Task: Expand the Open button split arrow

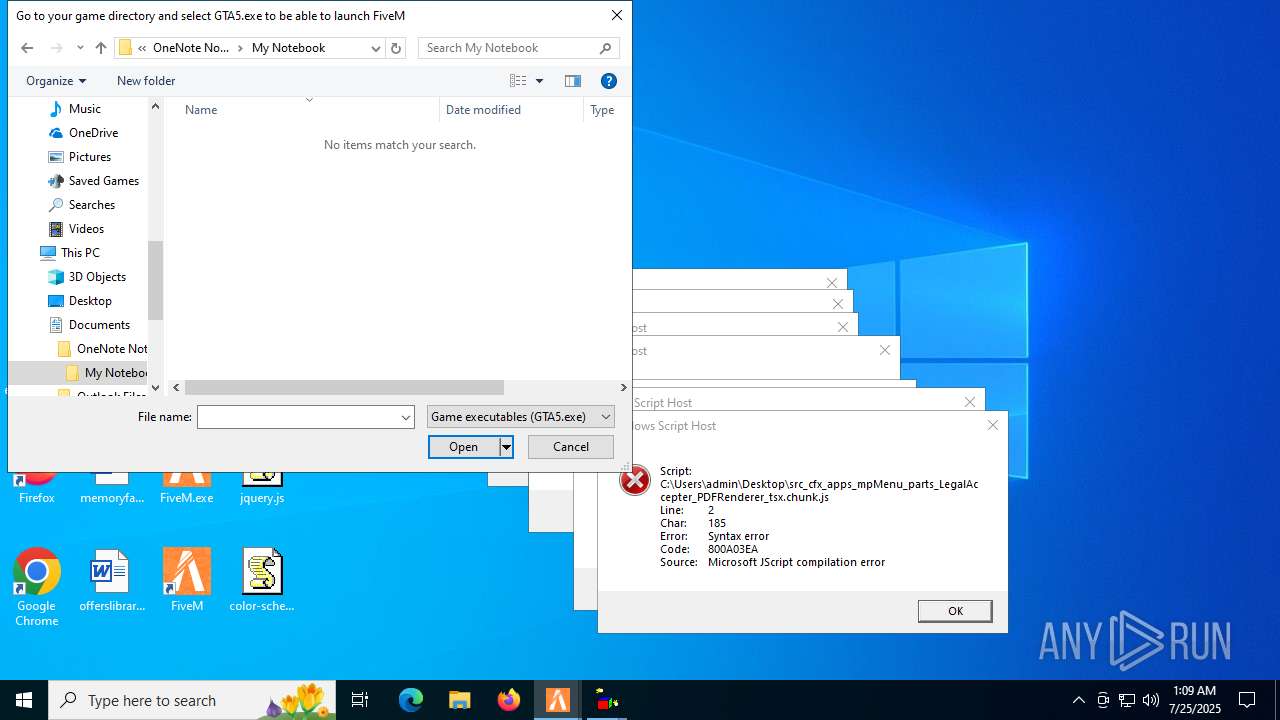Action: pos(506,447)
